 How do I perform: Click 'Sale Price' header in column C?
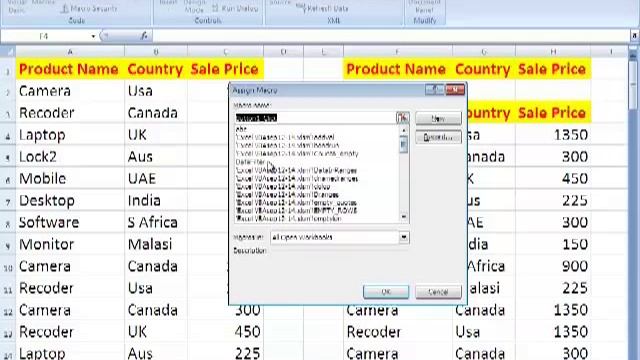225,69
